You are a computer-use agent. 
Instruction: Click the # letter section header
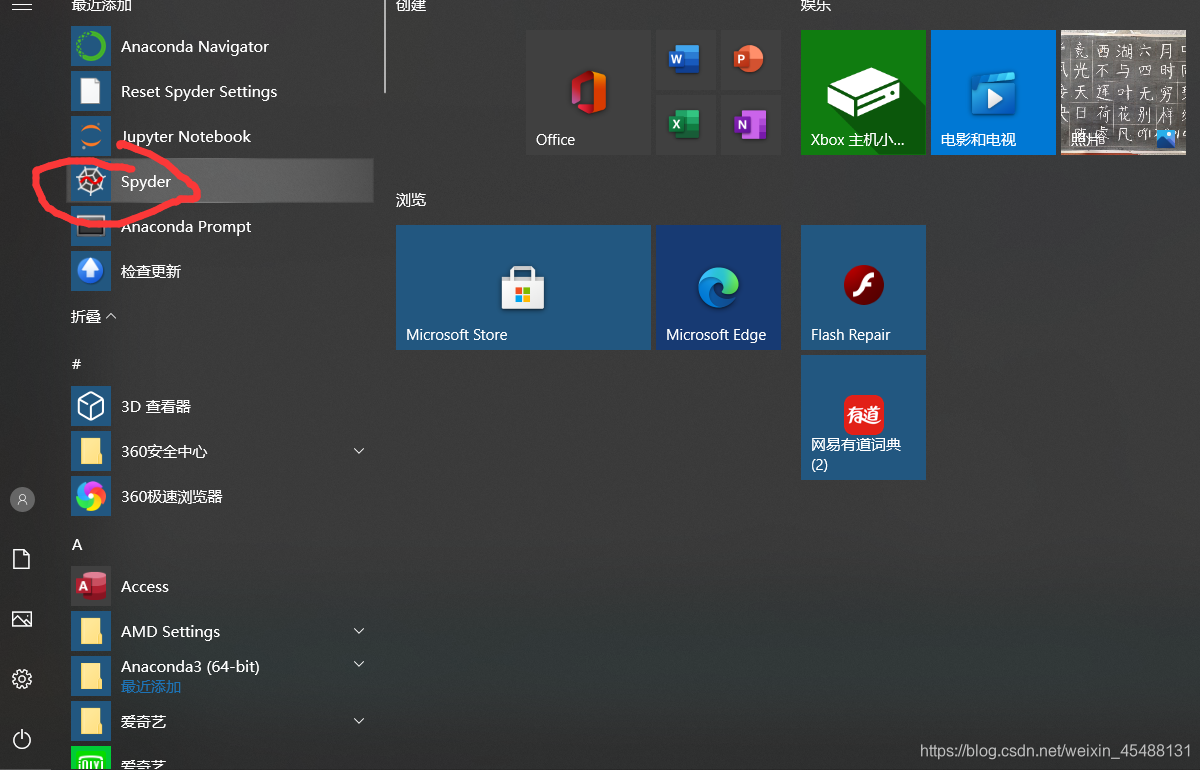pyautogui.click(x=76, y=363)
